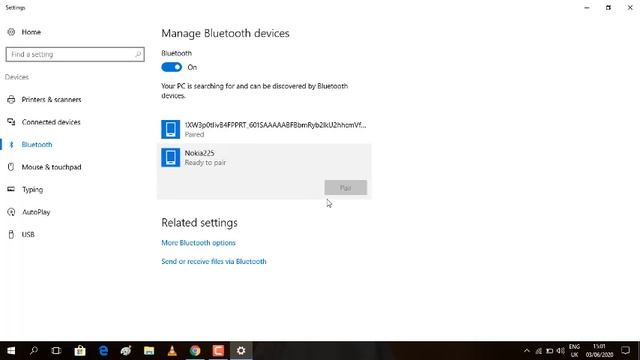
Task: Go to Settings Home
Action: tap(31, 32)
